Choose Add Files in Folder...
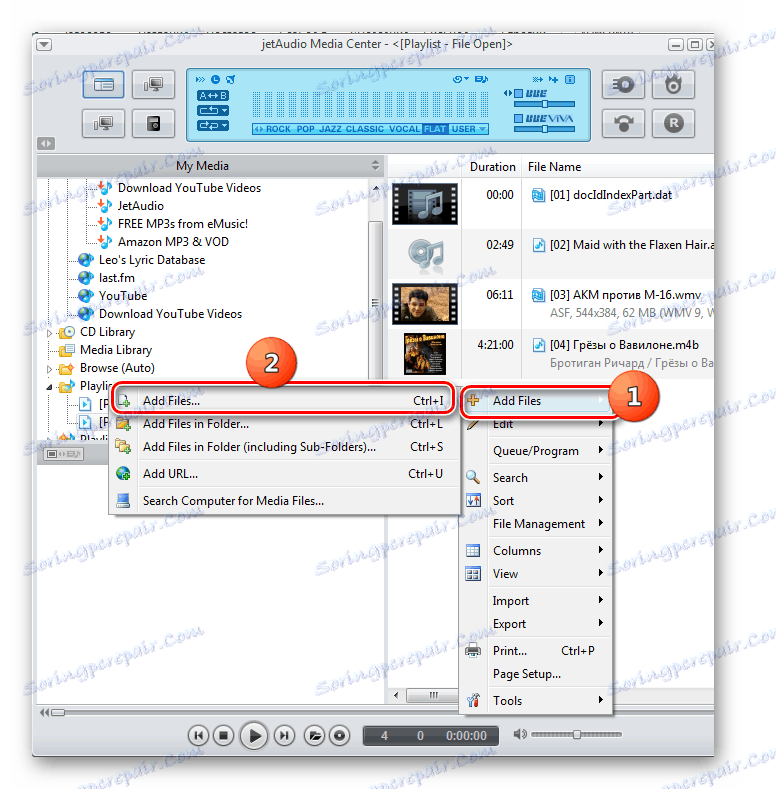 click(x=283, y=424)
